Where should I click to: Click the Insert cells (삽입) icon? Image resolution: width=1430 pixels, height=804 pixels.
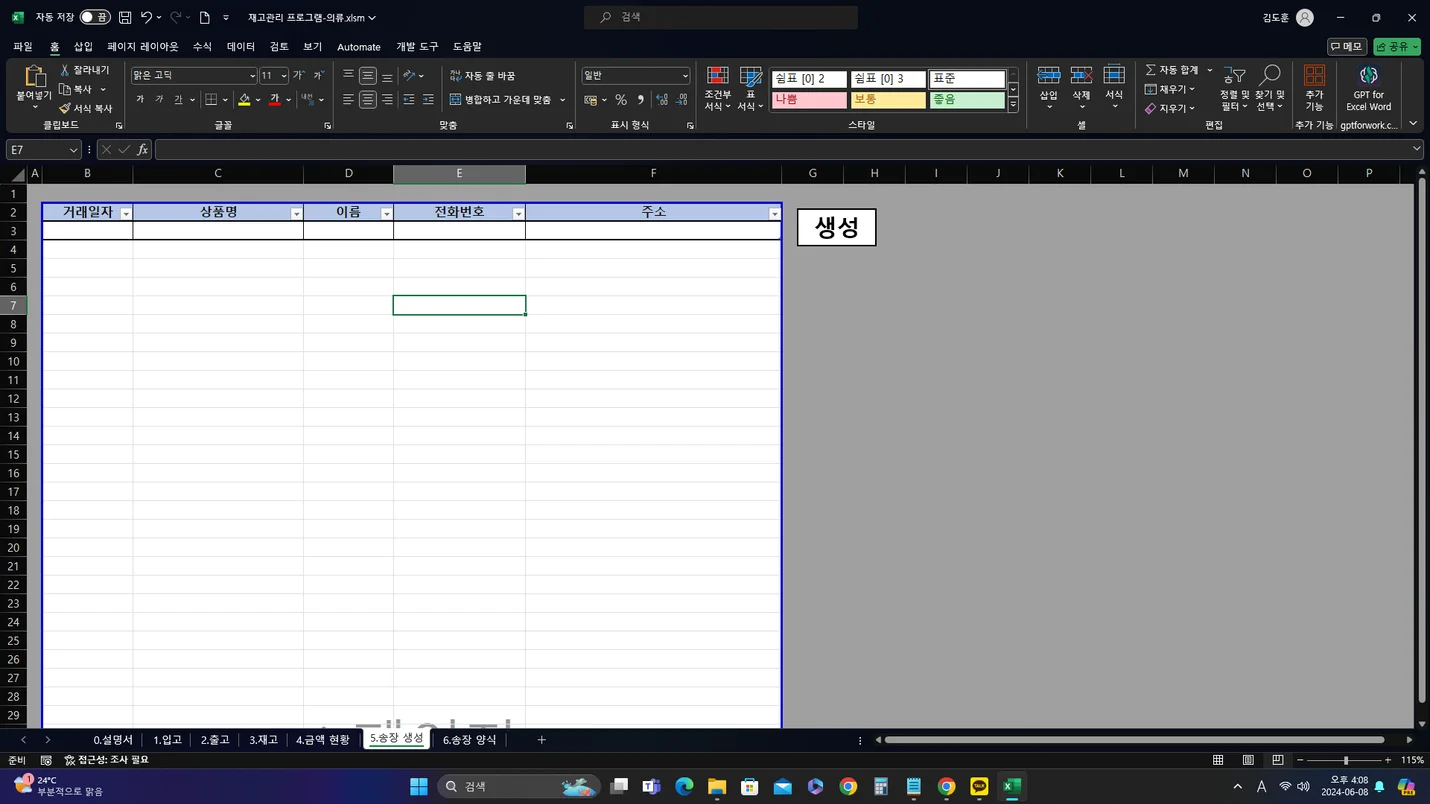1049,76
